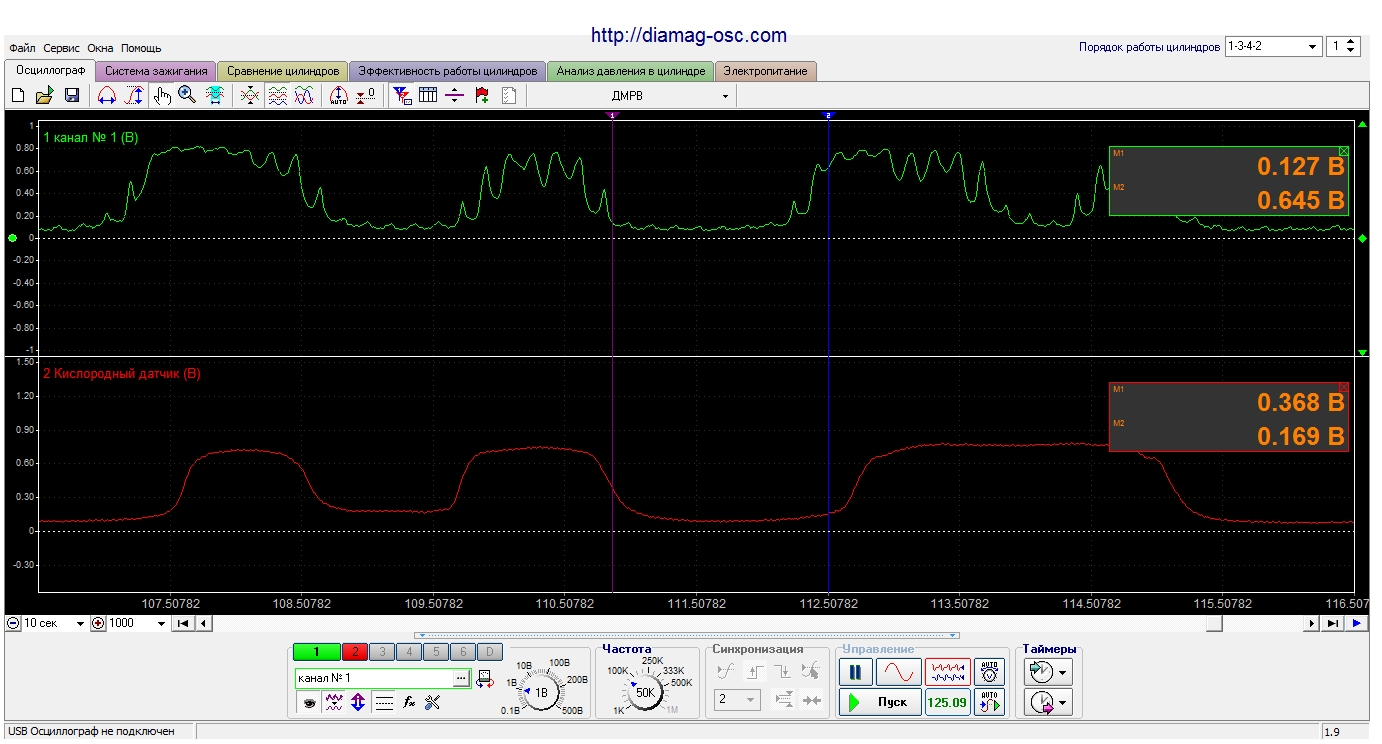Click the channel name ellipsis button
The width and height of the screenshot is (1382, 744).
point(461,678)
